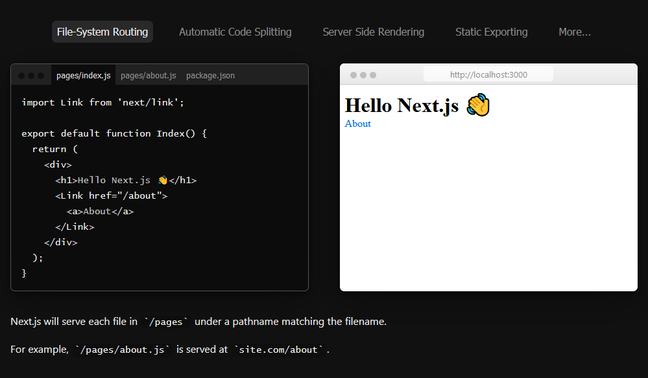Open the package.json file tab
This screenshot has width=648, height=378.
coord(210,75)
